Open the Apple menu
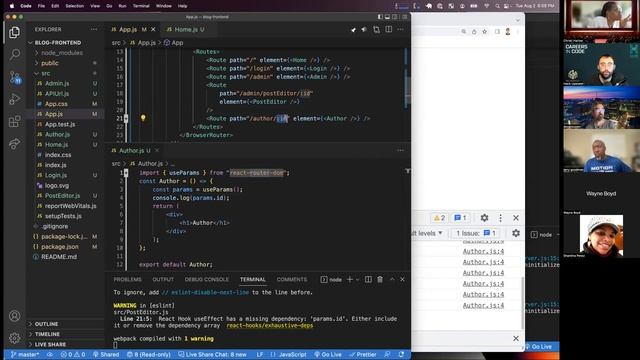Screen dimensions: 640x360 (11, 6)
